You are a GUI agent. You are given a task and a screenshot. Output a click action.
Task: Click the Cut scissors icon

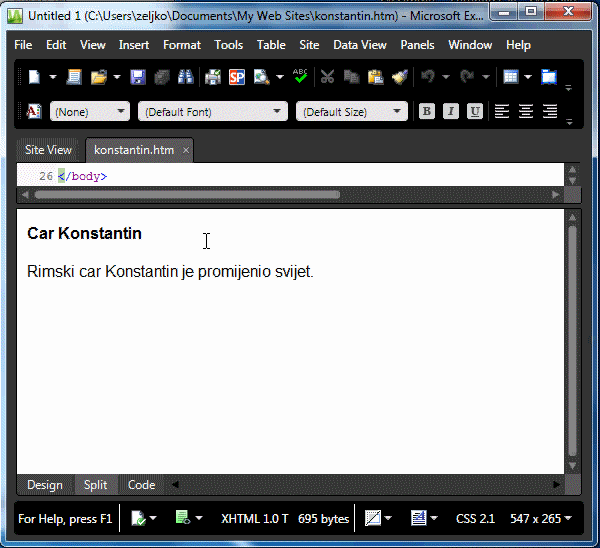(x=327, y=77)
